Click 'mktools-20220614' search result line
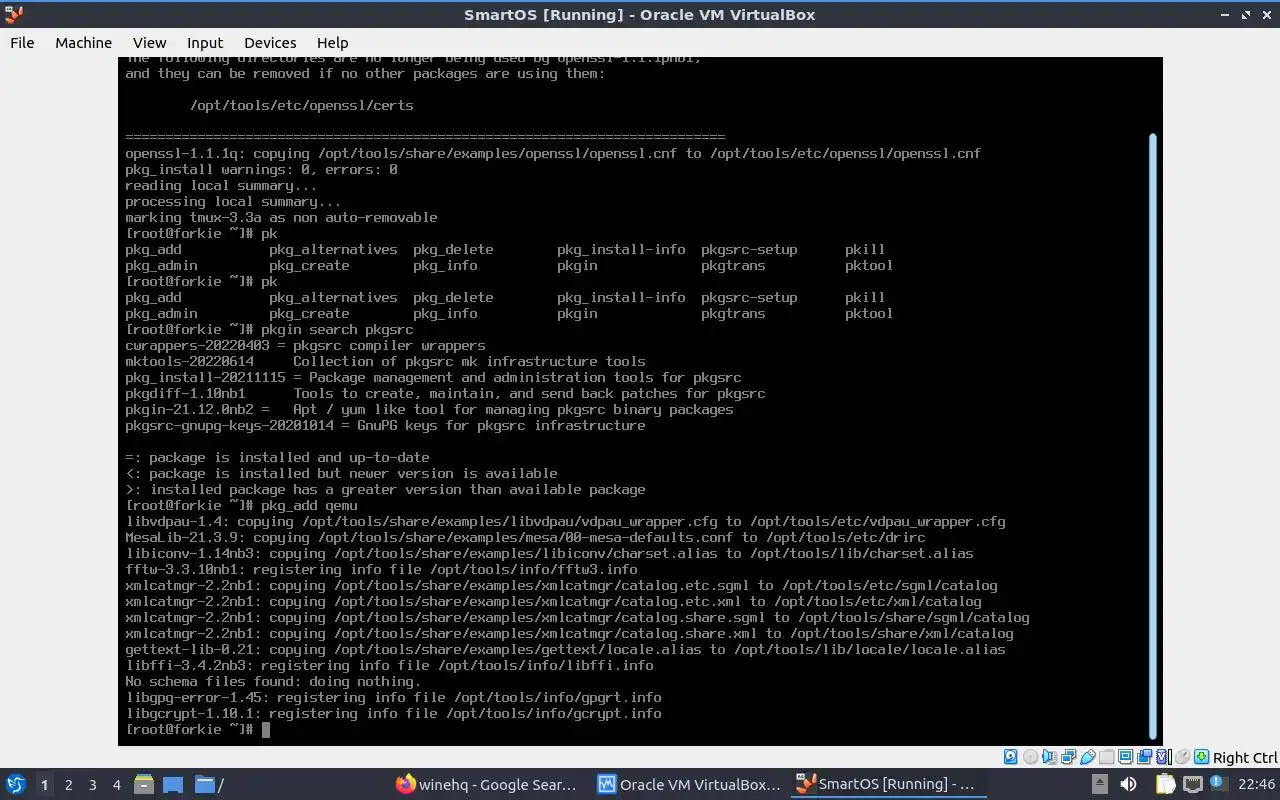The height and width of the screenshot is (800, 1280). tap(385, 361)
